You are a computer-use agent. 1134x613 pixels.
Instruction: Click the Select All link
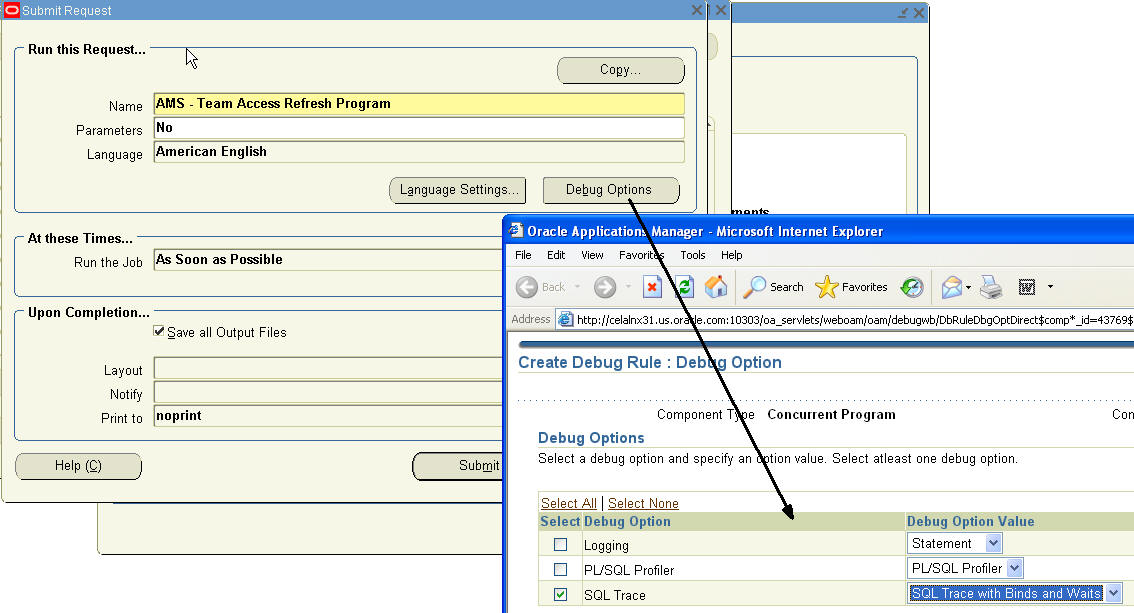pyautogui.click(x=569, y=503)
